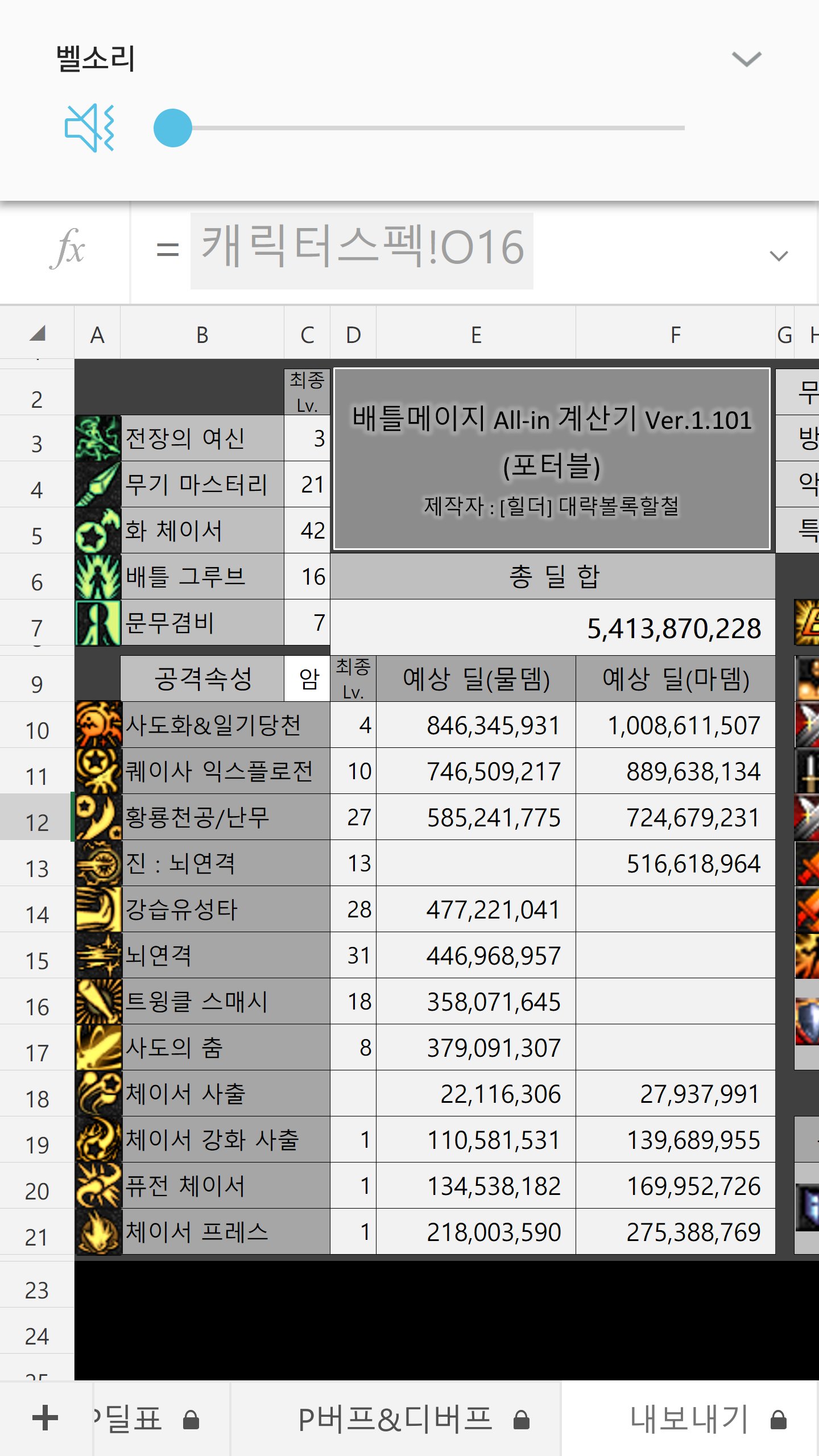Toggle the ringtone mute speaker icon
Screen dimensions: 819x1456
tap(90, 128)
